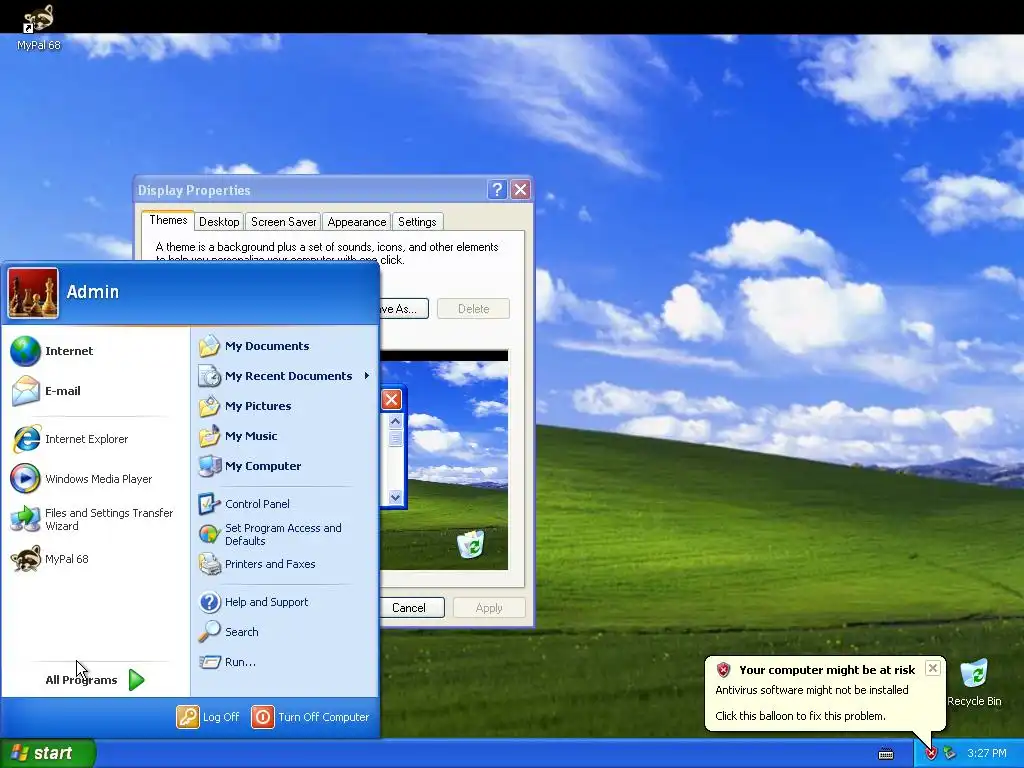Close the security warning balloon
This screenshot has width=1024, height=768.
pos(933,668)
